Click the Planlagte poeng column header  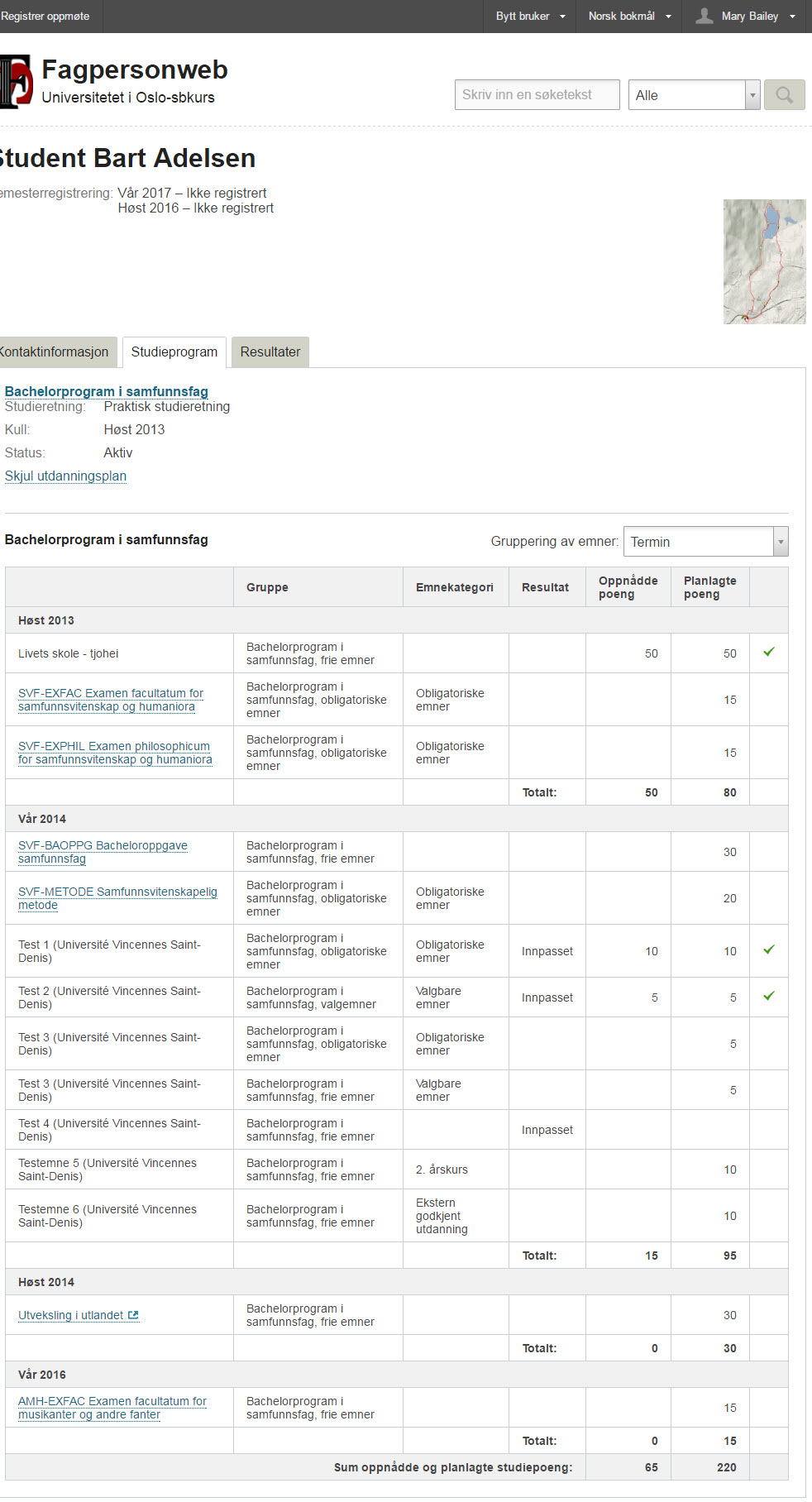710,587
